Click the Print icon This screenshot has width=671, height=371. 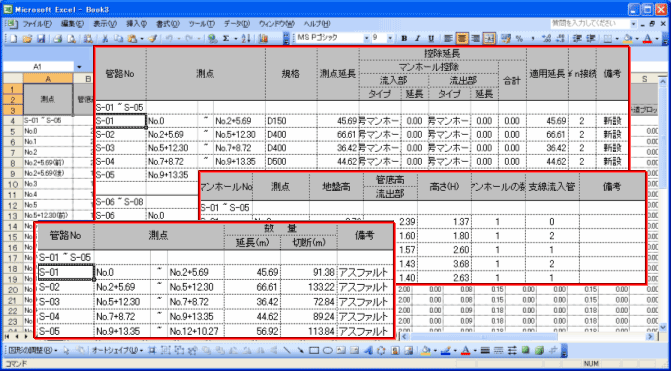(57, 39)
